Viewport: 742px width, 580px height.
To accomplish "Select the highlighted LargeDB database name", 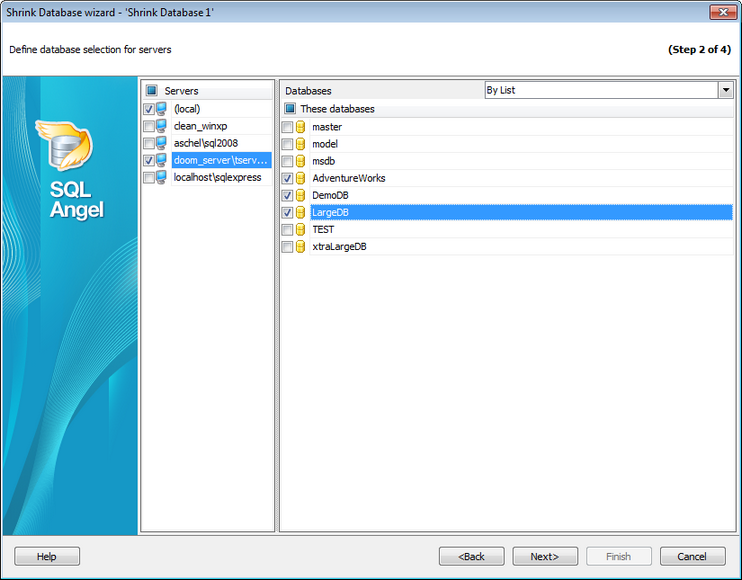I will click(330, 212).
